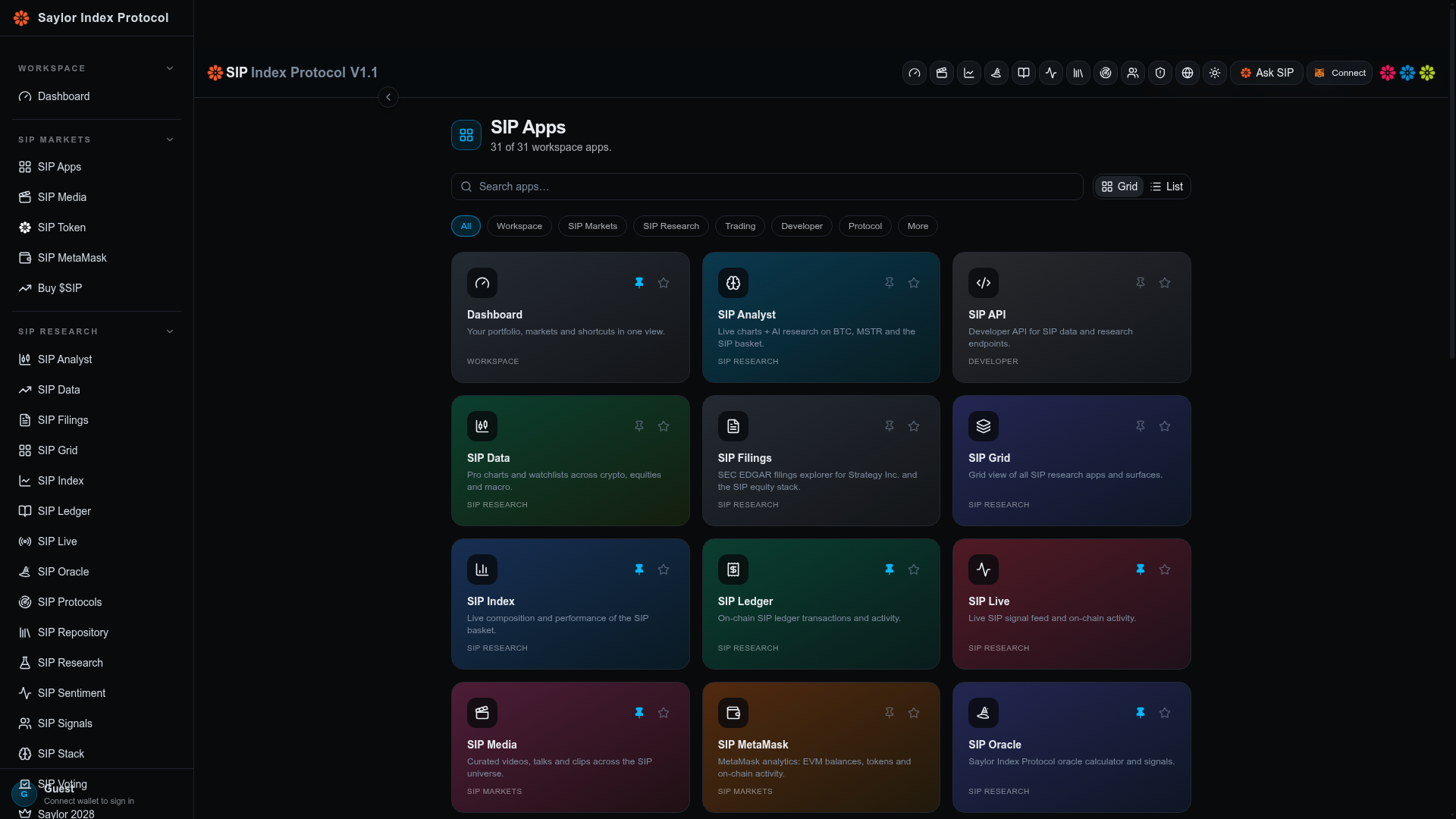
Task: Toggle the sun light-theme icon
Action: 1215,73
